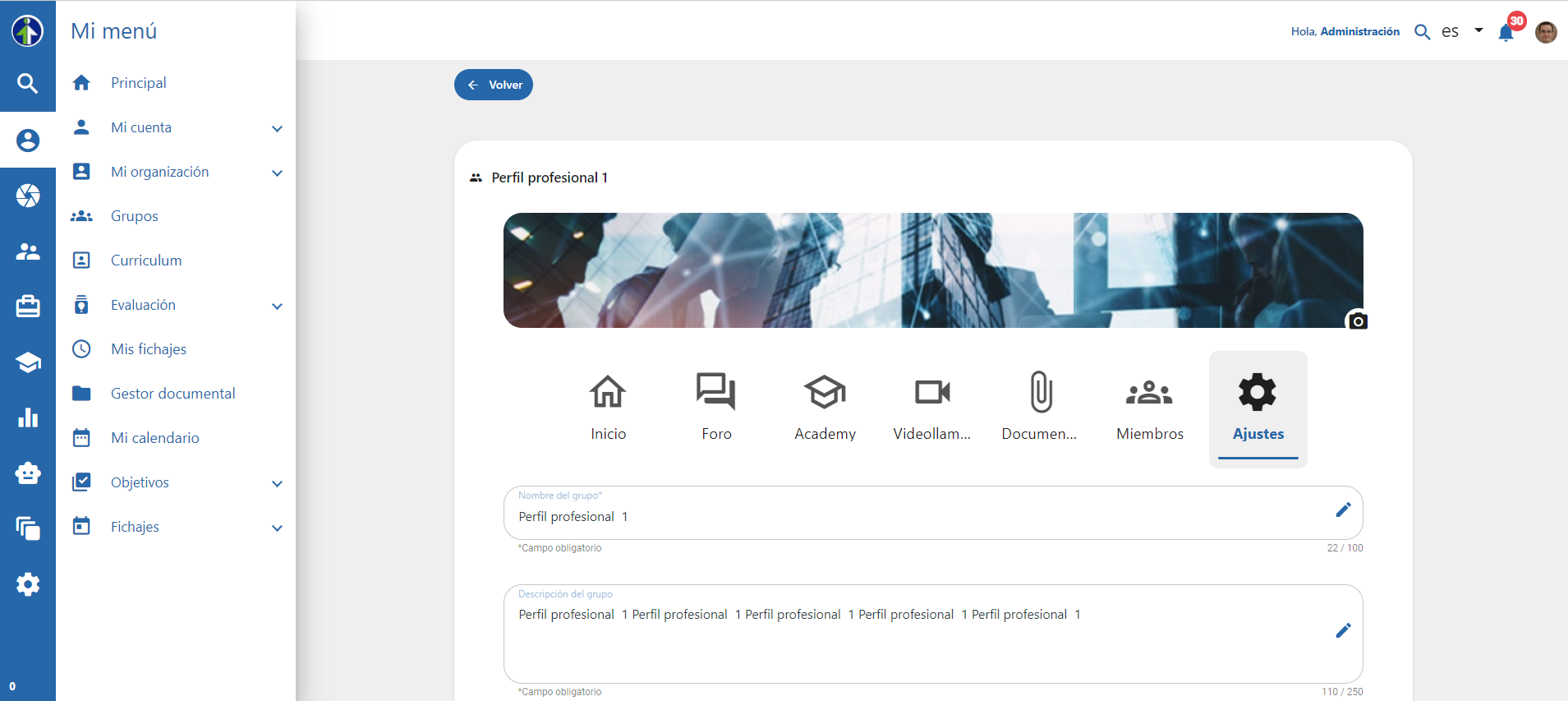Select the Ajustes tab
Viewport: 1568px width, 701px height.
pyautogui.click(x=1258, y=408)
